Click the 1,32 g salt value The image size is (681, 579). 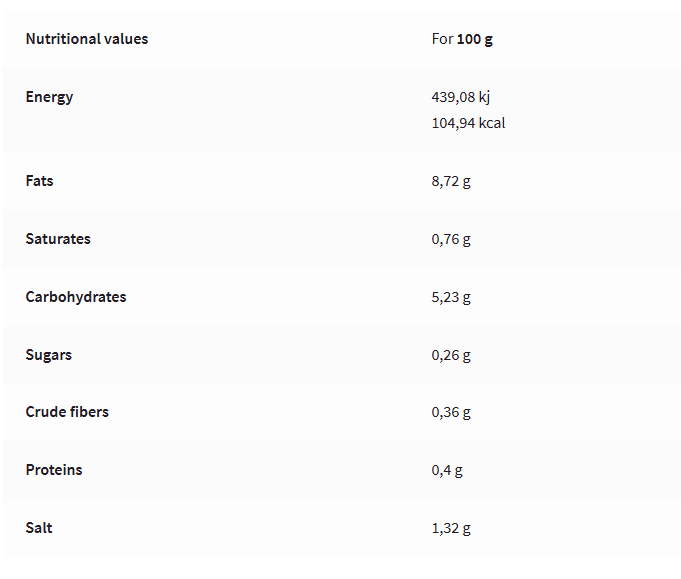point(451,528)
